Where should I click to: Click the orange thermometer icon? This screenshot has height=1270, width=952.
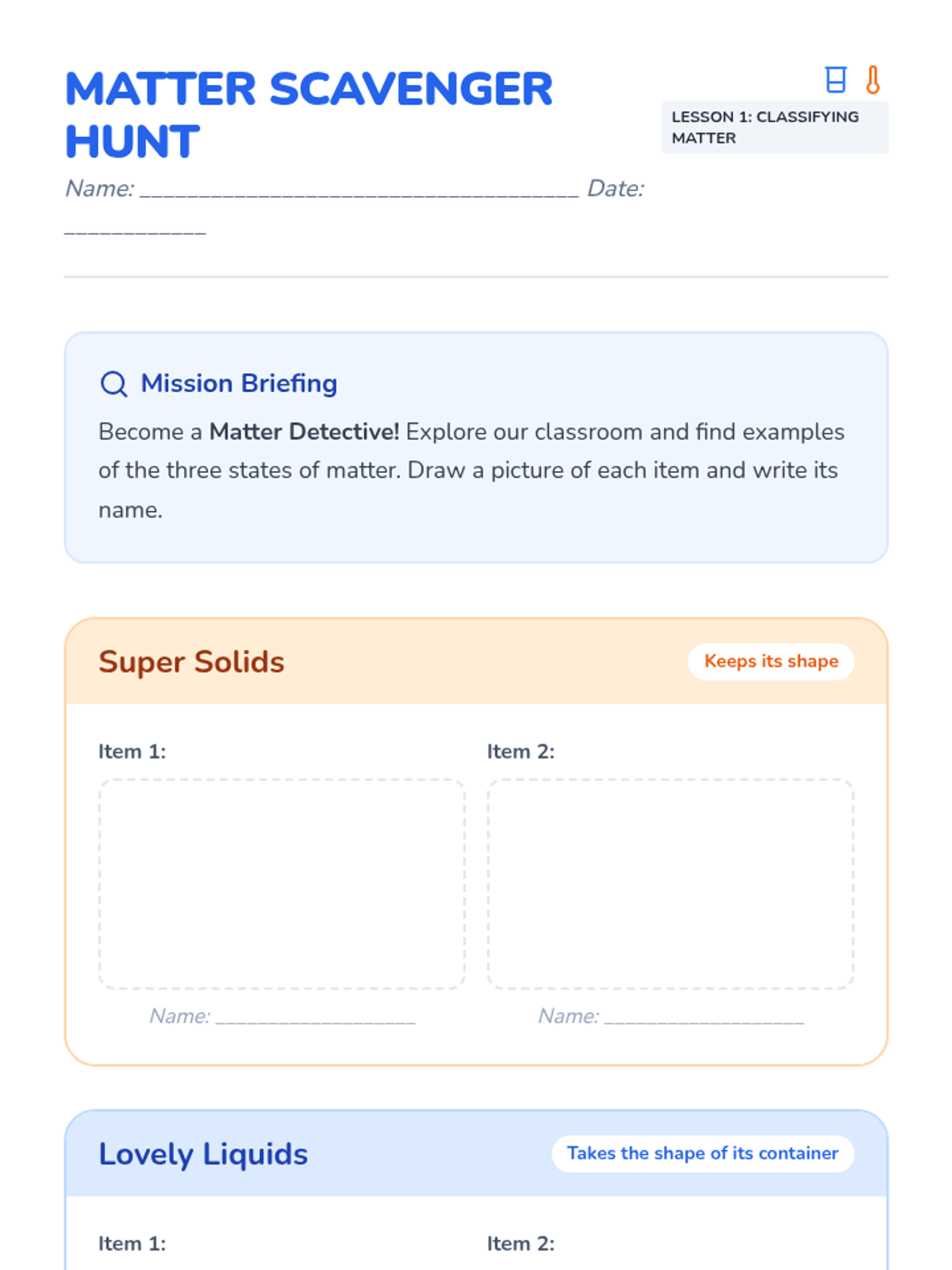point(873,79)
